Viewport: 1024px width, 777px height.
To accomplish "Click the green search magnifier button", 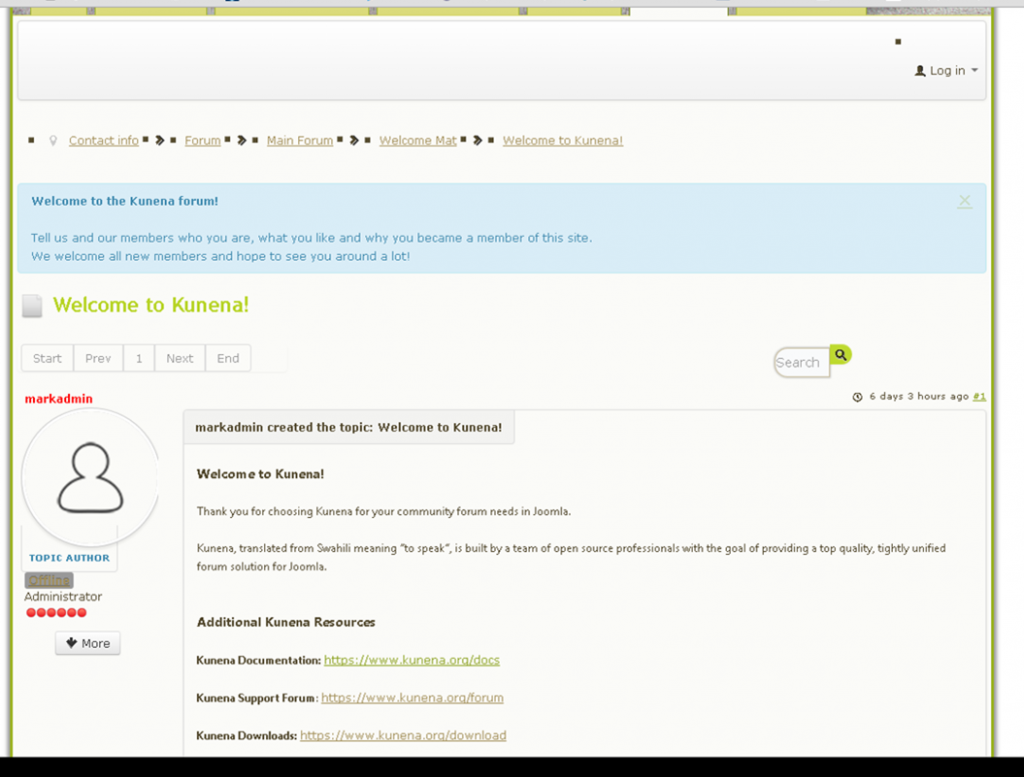I will tap(841, 354).
